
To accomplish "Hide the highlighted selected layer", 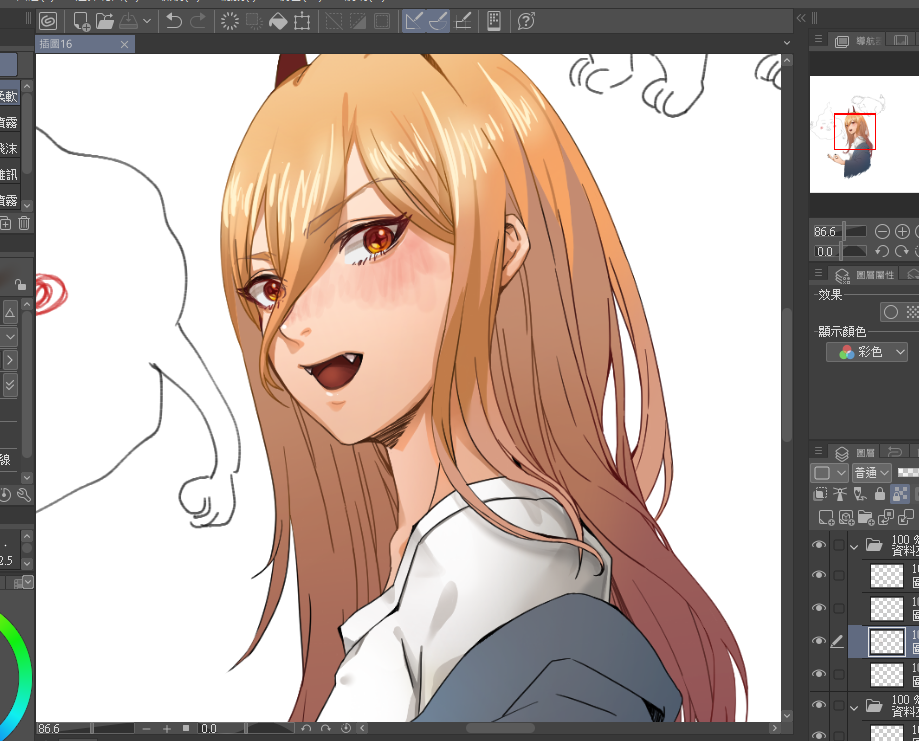I will click(x=818, y=641).
